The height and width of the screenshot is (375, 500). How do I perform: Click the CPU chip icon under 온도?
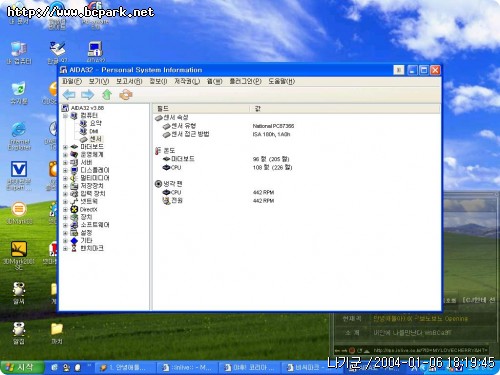tap(166, 167)
